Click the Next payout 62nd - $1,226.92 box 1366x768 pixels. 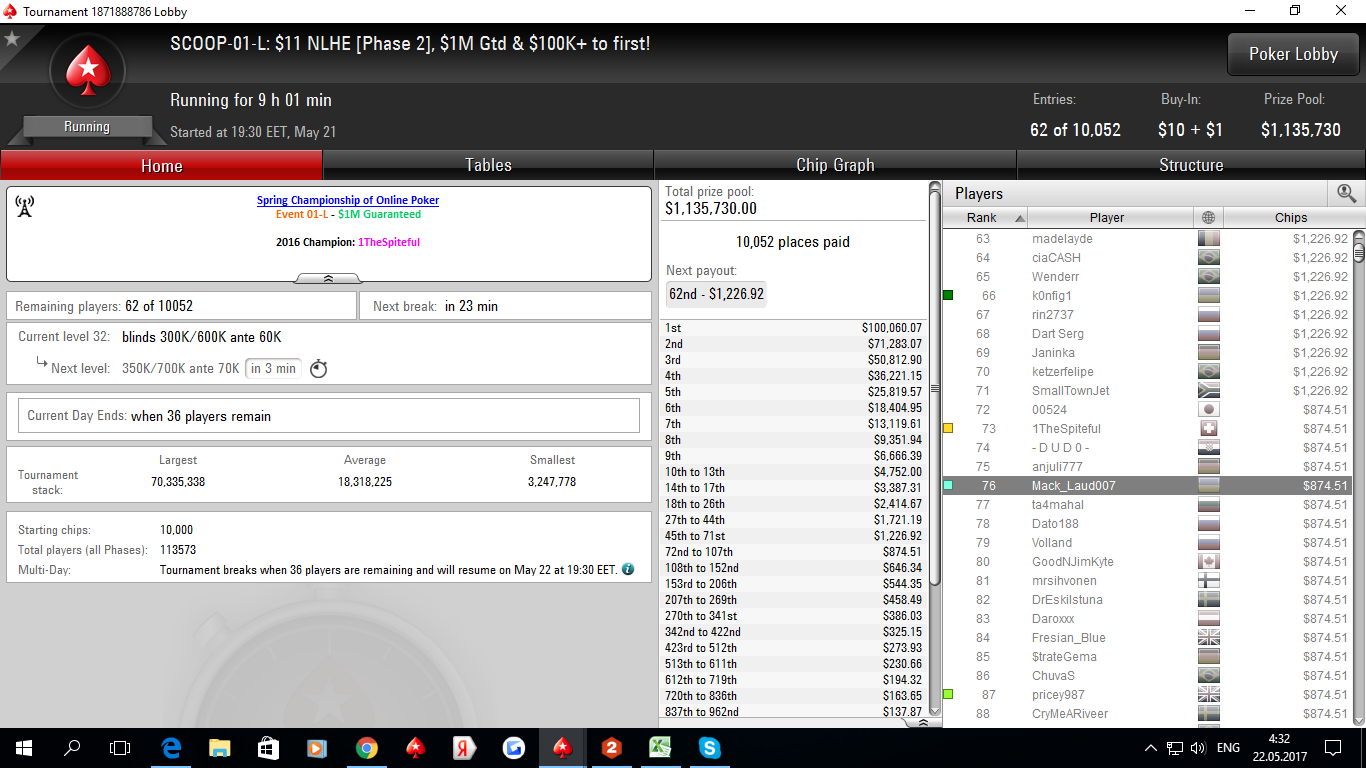[716, 294]
